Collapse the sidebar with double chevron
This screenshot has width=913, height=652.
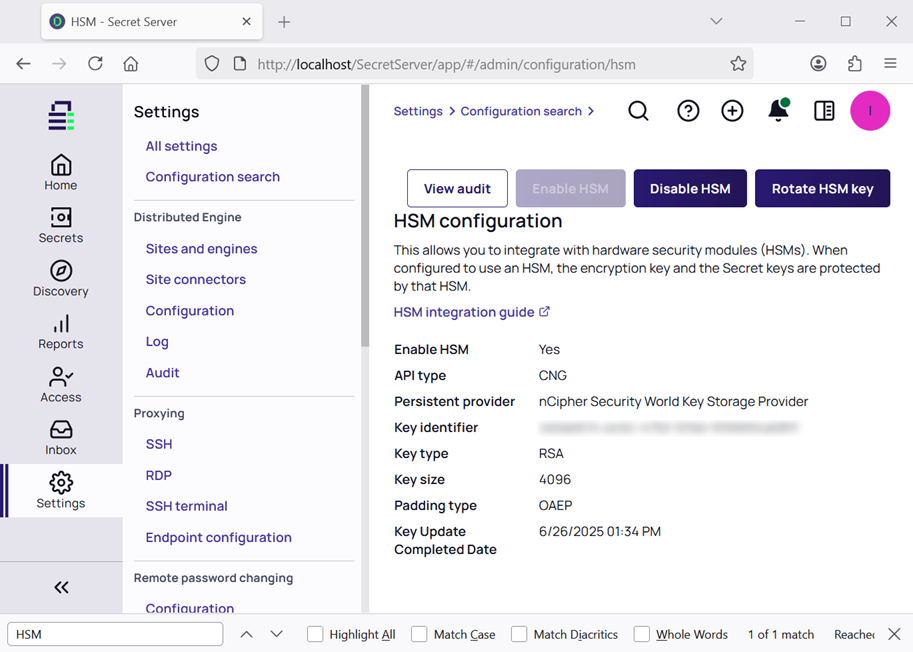61,587
